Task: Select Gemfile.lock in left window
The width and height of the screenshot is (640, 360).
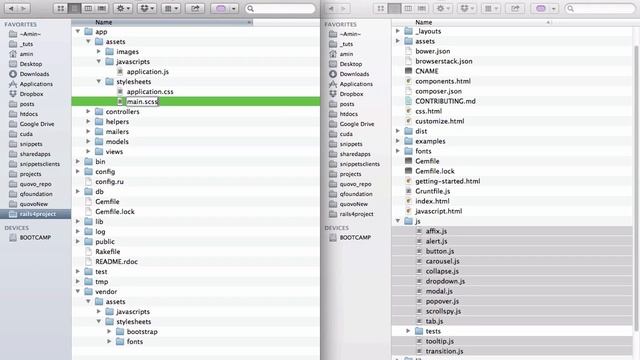Action: pos(115,211)
